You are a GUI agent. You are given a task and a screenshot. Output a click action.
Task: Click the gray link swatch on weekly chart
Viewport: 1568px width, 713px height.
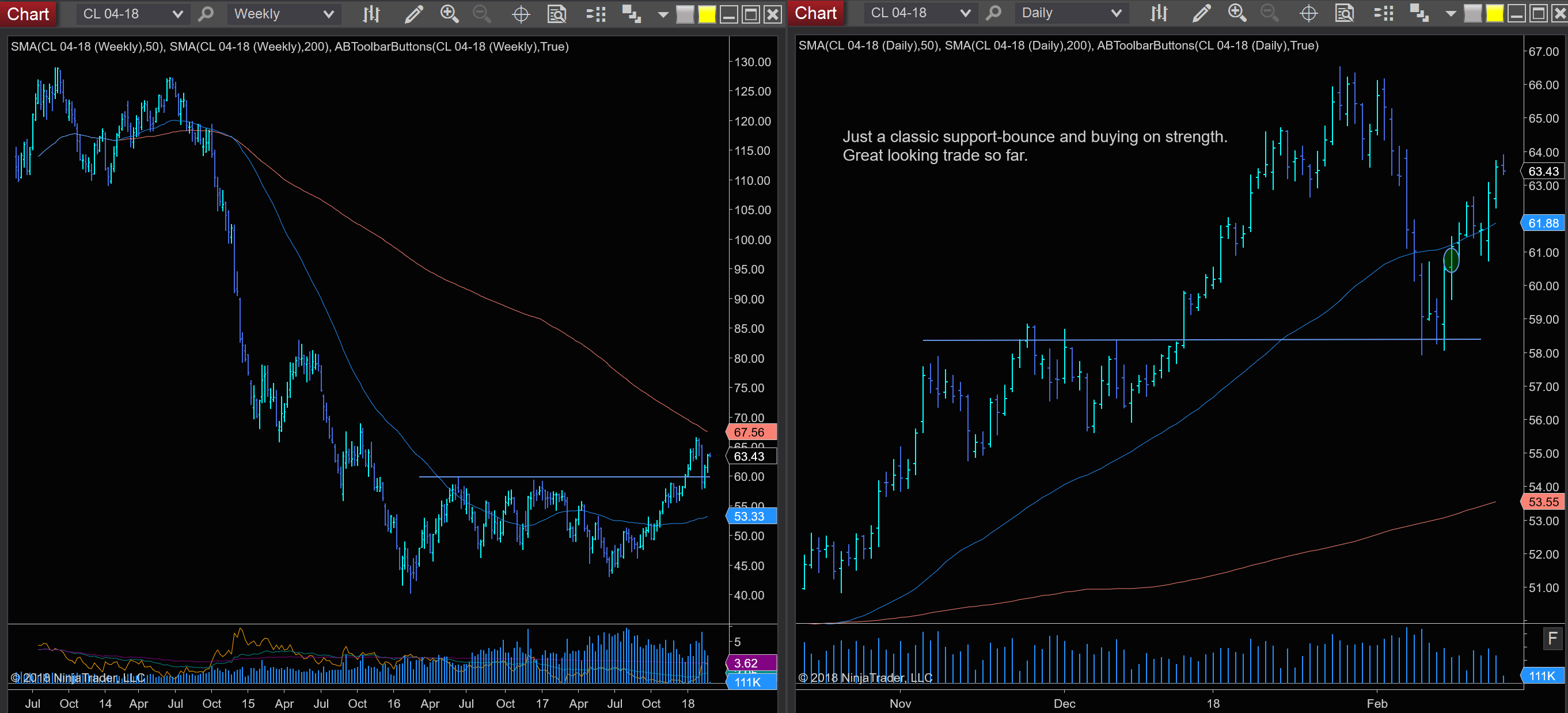[x=685, y=14]
